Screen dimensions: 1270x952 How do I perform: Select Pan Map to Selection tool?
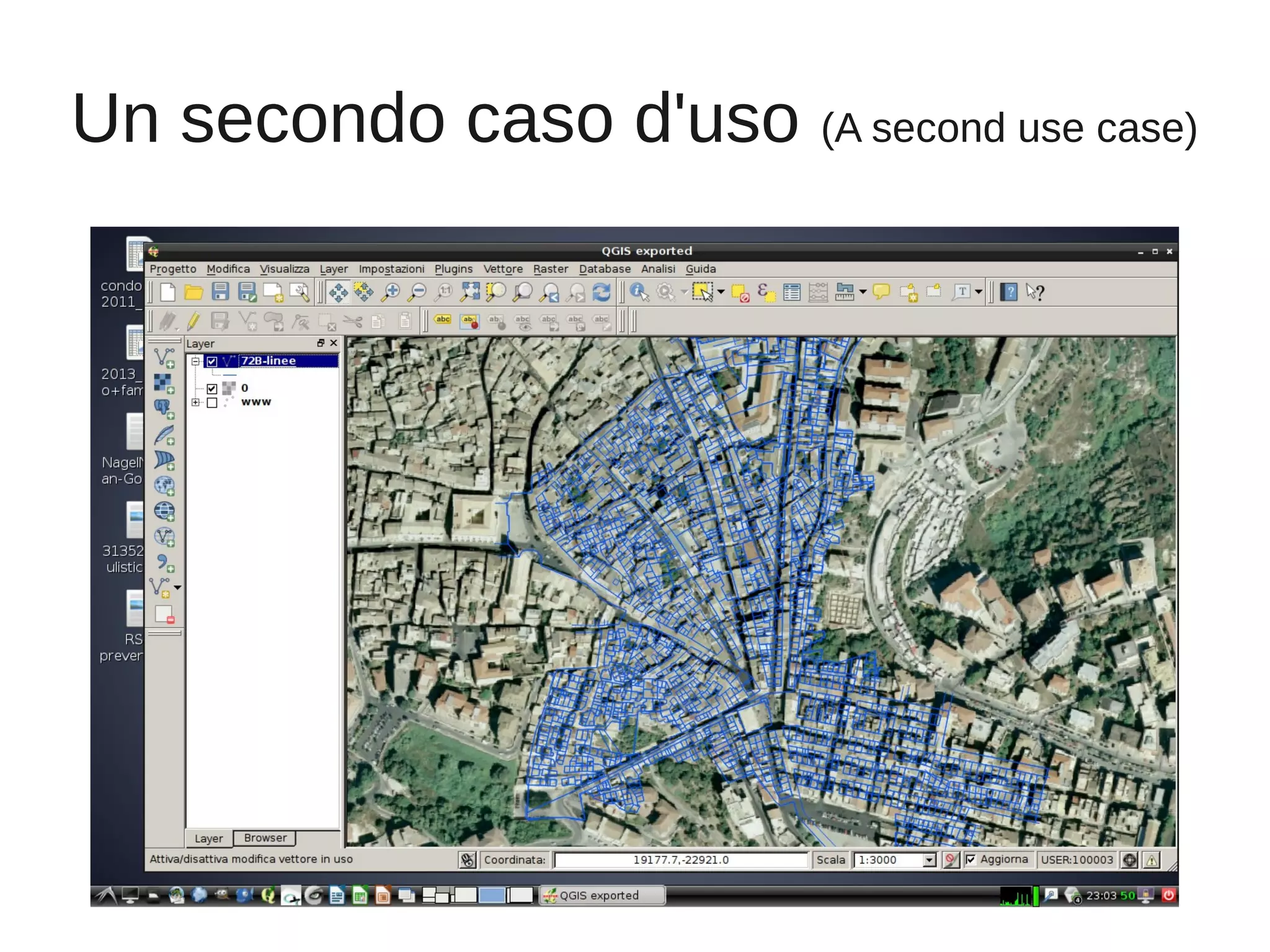[364, 291]
